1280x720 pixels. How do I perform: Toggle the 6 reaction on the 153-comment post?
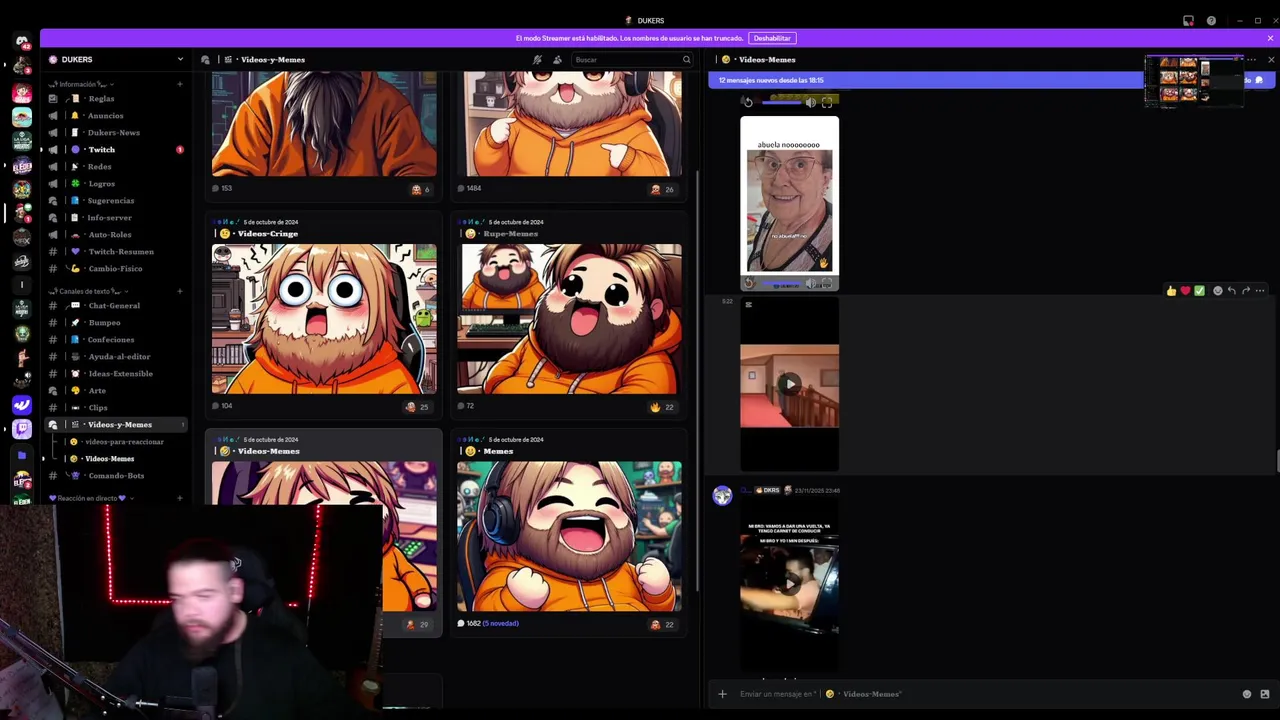[x=420, y=189]
